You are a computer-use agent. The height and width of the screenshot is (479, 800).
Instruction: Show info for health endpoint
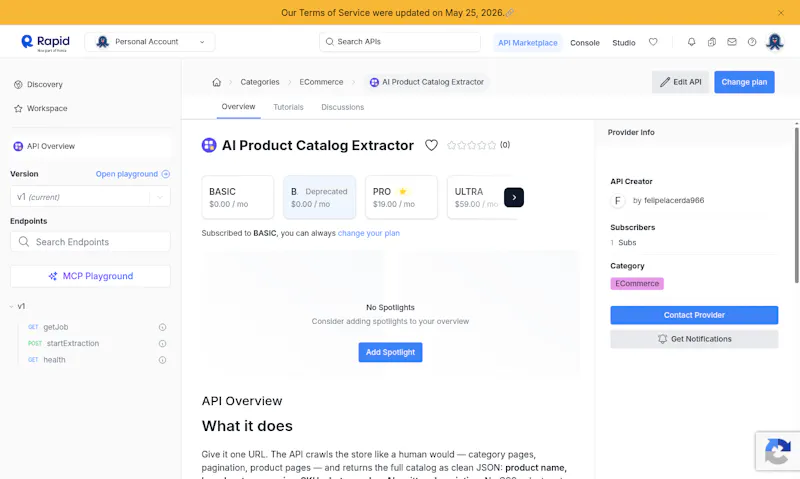pyautogui.click(x=162, y=360)
